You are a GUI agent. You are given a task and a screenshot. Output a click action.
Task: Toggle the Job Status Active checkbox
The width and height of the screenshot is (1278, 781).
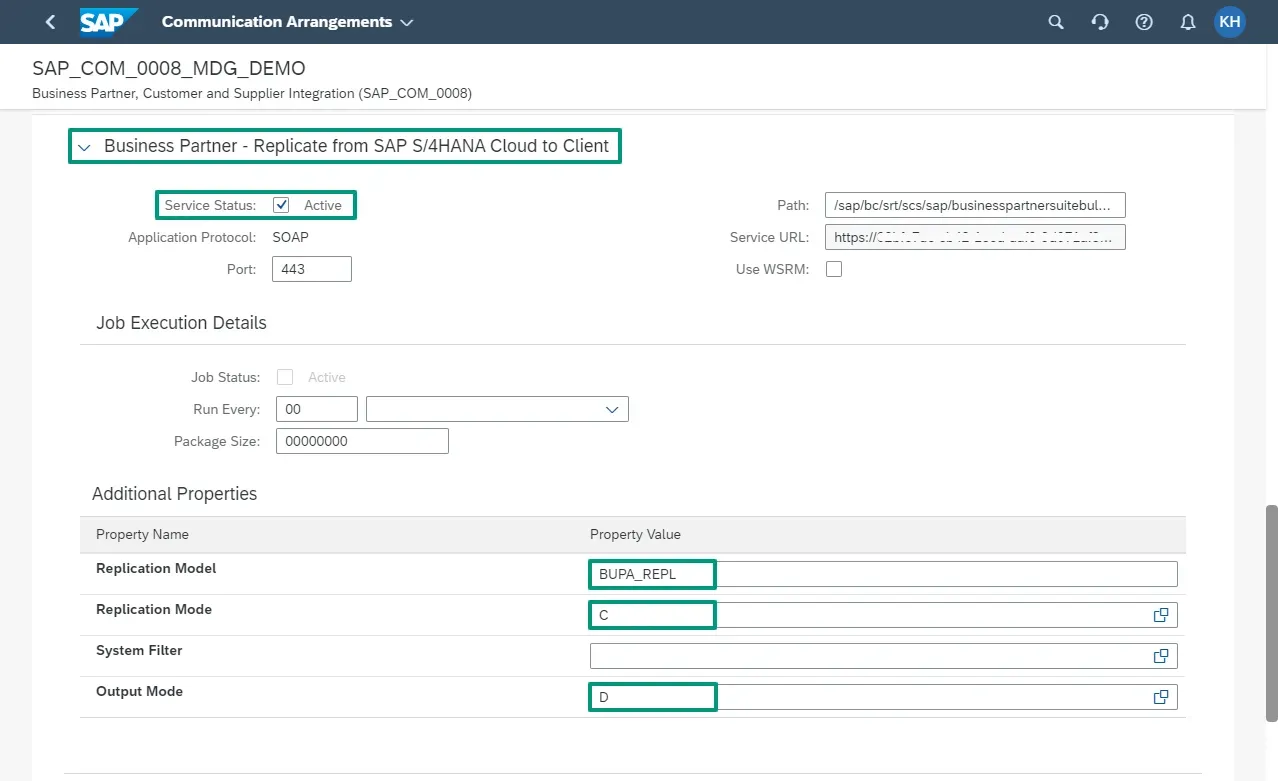click(x=285, y=377)
